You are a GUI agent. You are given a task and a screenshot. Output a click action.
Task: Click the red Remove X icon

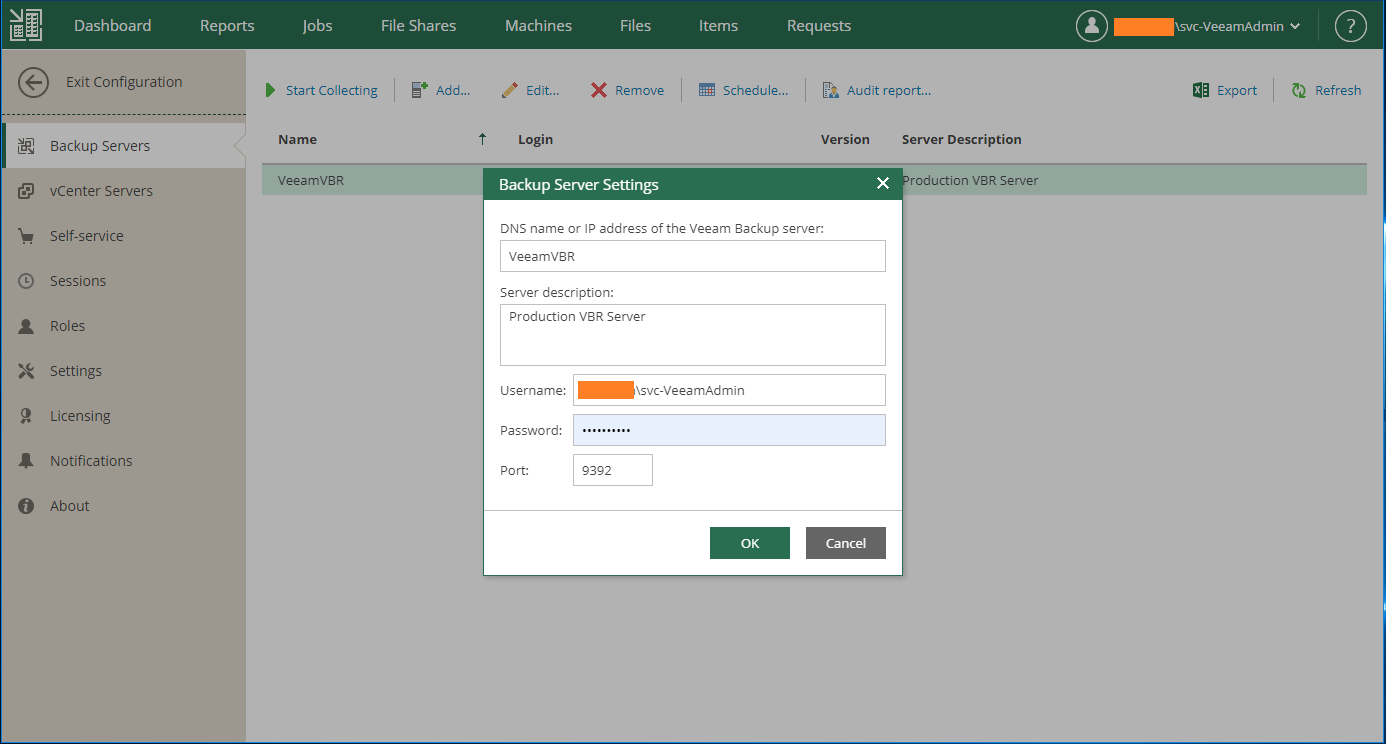(599, 90)
